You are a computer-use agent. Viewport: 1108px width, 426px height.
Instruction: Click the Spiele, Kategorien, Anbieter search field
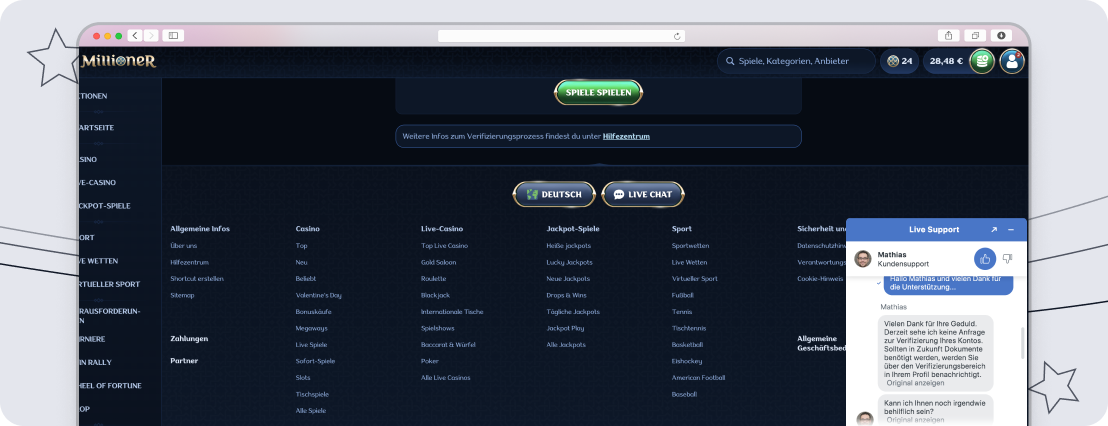click(x=795, y=61)
